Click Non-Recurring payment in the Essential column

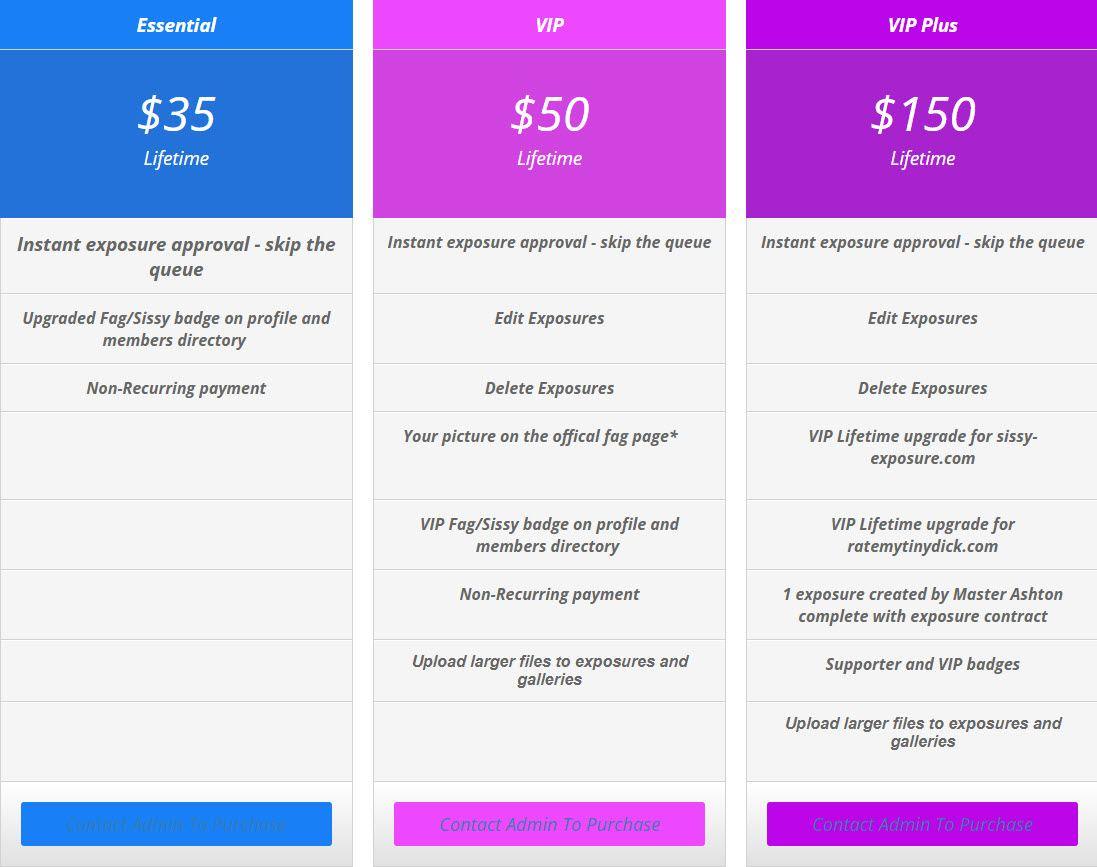point(176,388)
